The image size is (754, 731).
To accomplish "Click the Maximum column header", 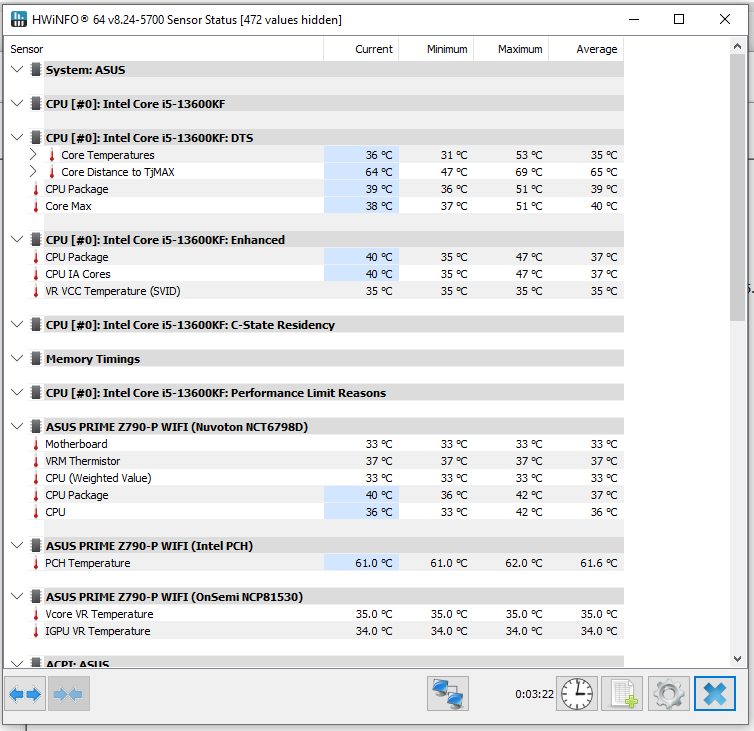I will [511, 49].
